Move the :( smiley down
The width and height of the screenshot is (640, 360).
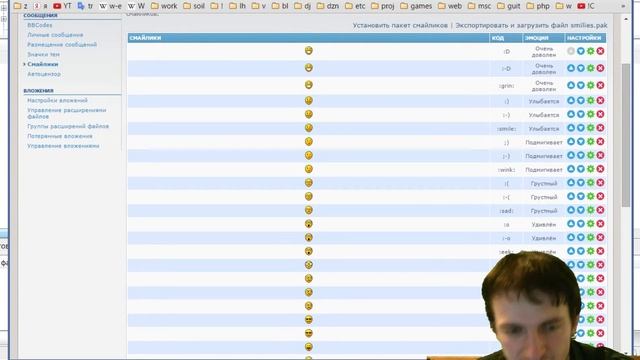580,182
